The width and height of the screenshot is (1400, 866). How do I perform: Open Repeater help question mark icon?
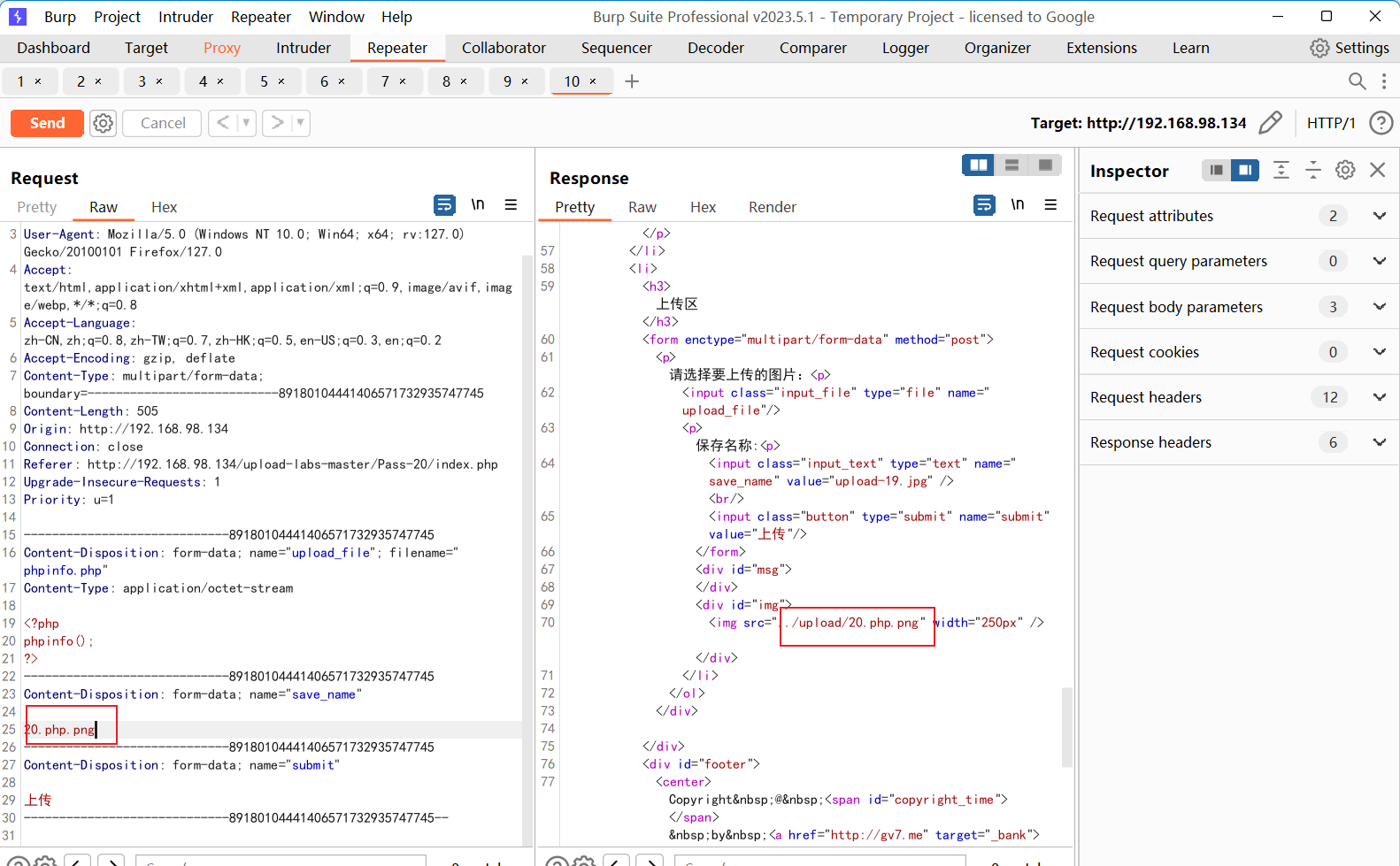click(x=1381, y=123)
